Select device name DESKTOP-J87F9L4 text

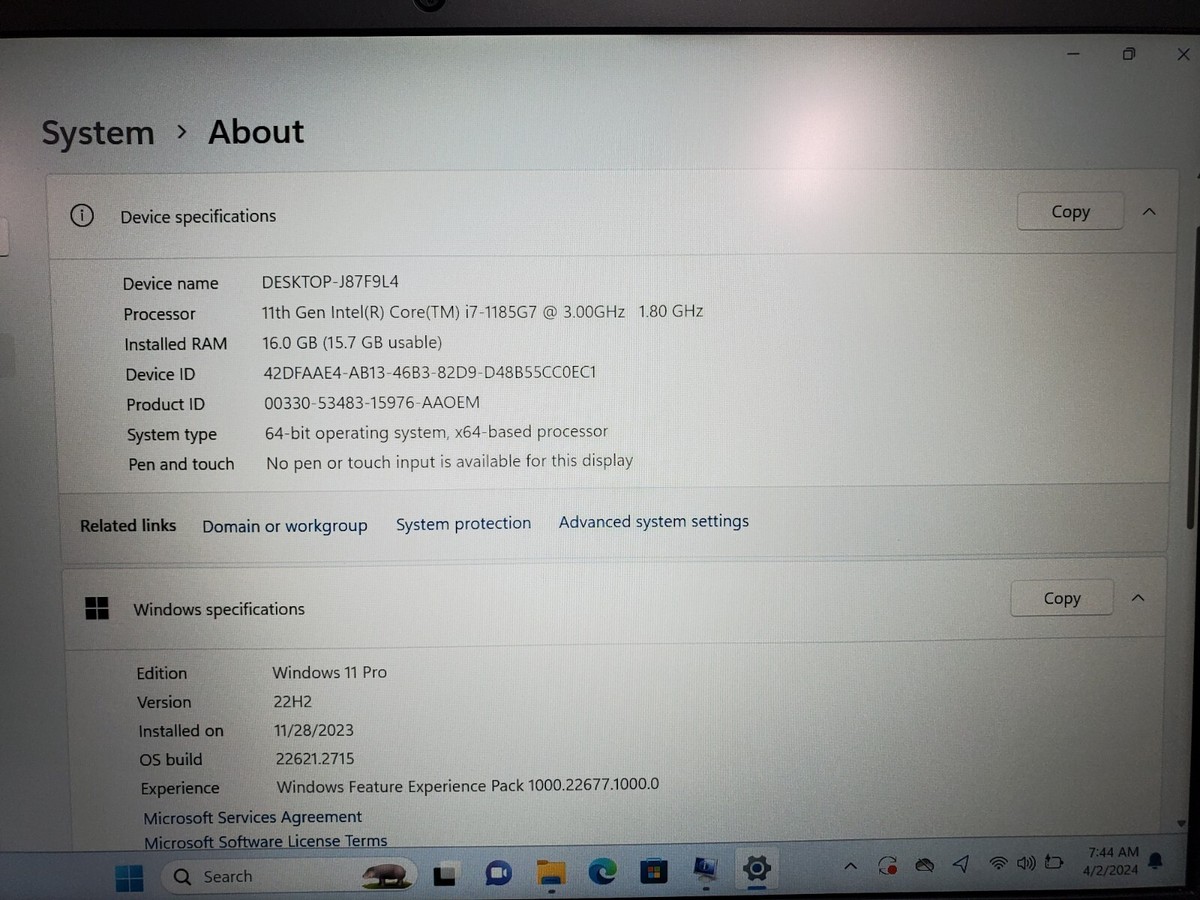[x=330, y=282]
